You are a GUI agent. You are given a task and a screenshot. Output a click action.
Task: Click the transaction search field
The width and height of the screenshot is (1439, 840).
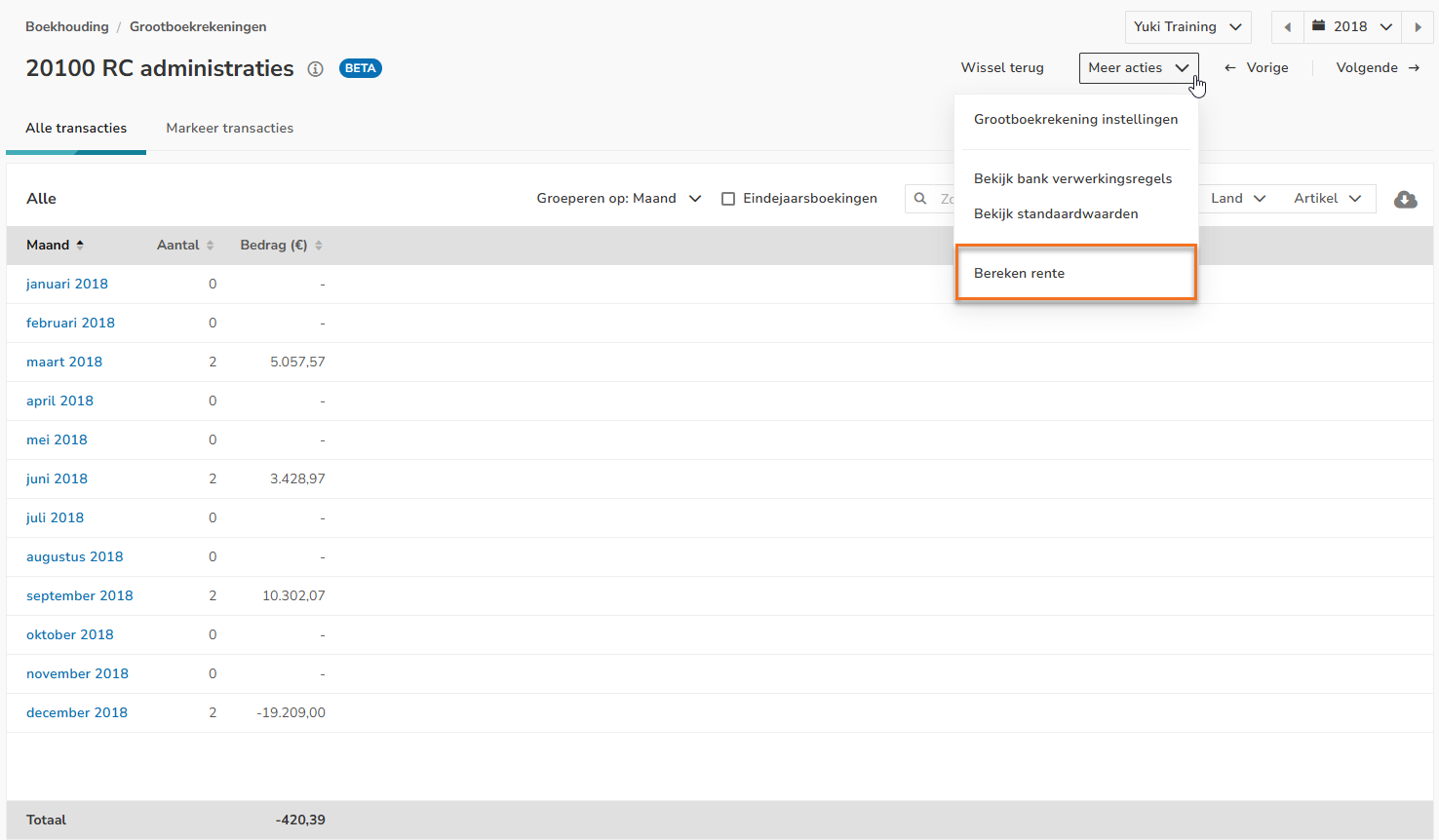(x=931, y=199)
